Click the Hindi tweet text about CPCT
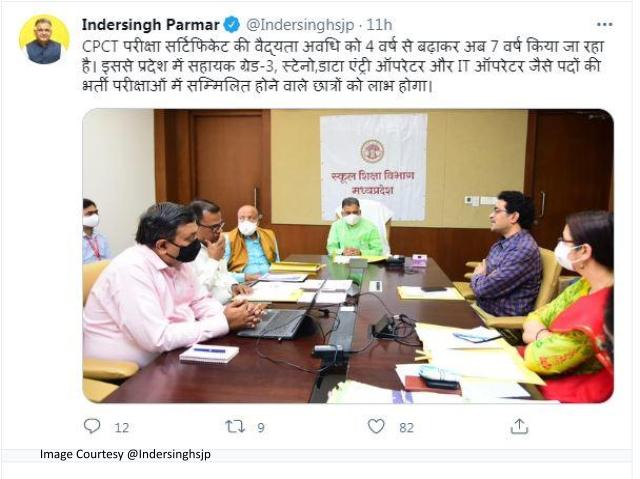This screenshot has height=479, width=640. pos(342,66)
